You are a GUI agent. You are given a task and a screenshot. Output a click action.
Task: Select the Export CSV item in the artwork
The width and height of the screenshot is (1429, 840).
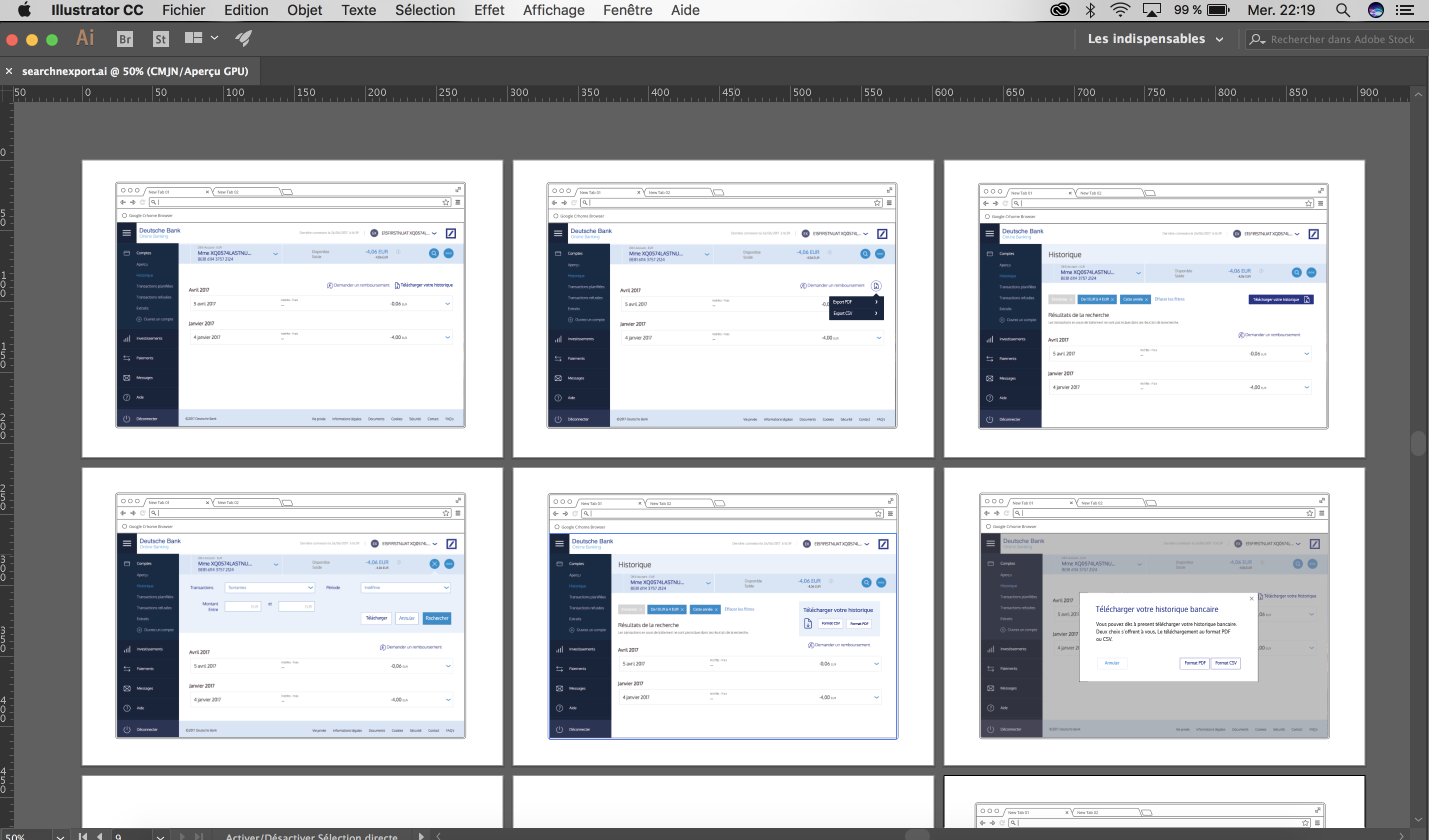click(x=856, y=313)
